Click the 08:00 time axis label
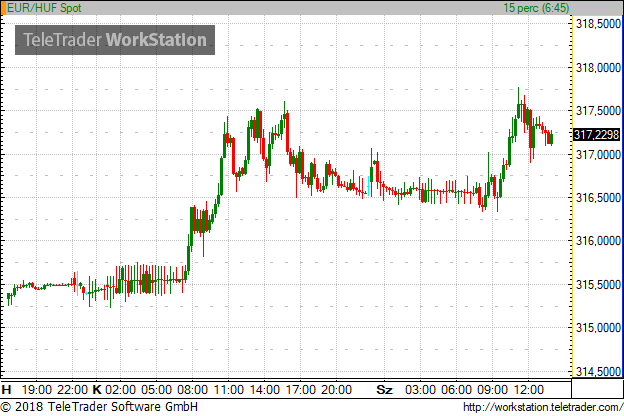The image size is (624, 416). tap(193, 389)
